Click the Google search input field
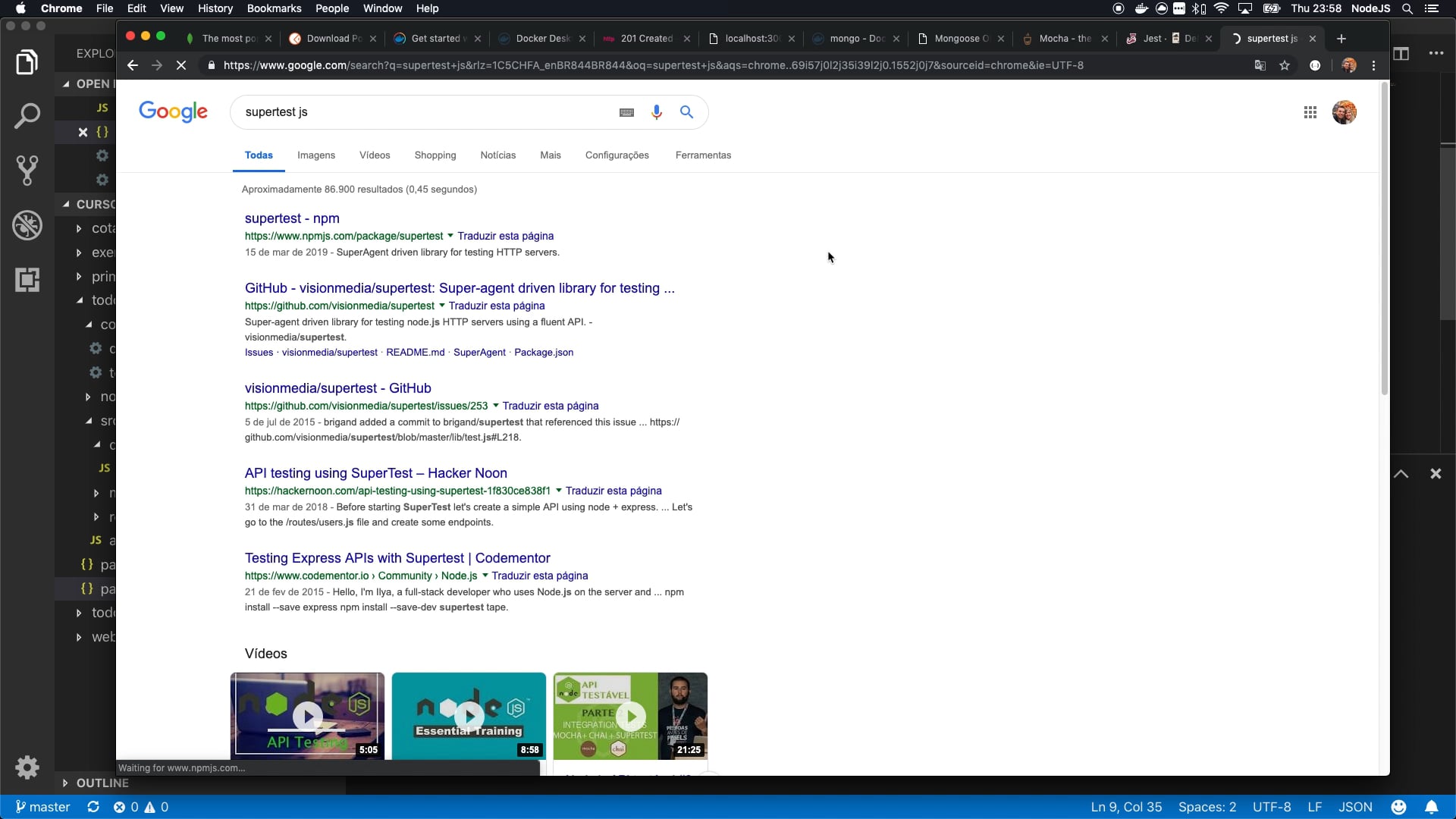The image size is (1456, 819). click(x=425, y=112)
